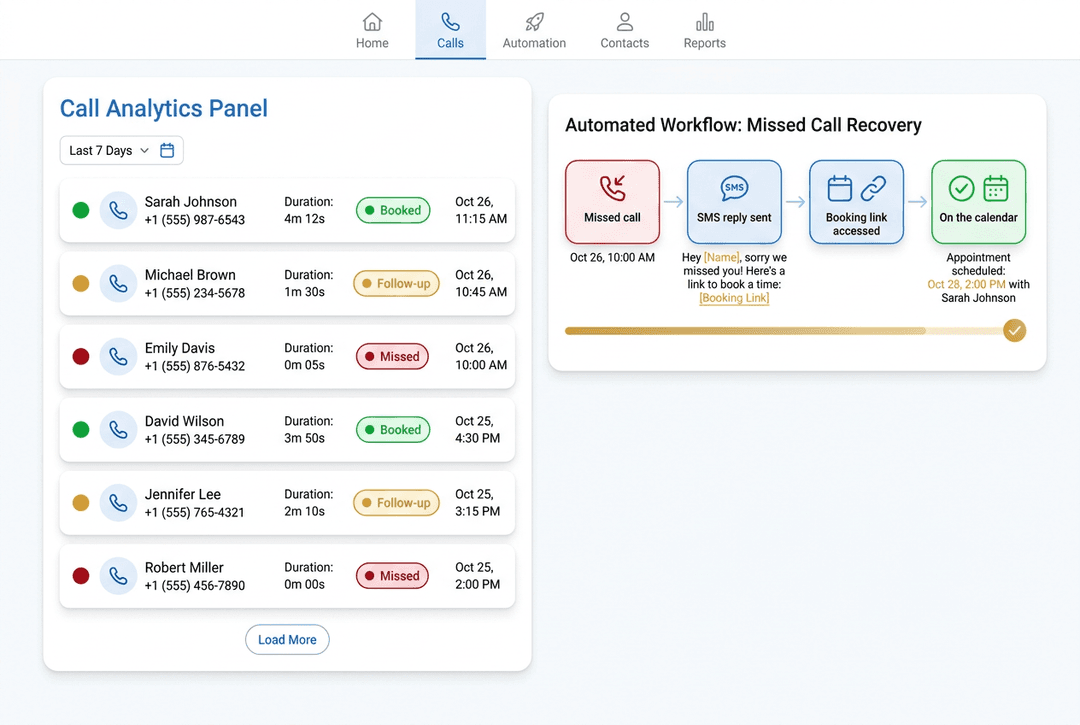1080x725 pixels.
Task: Click phone number +1 (555) 987-6543
Action: pos(195,220)
